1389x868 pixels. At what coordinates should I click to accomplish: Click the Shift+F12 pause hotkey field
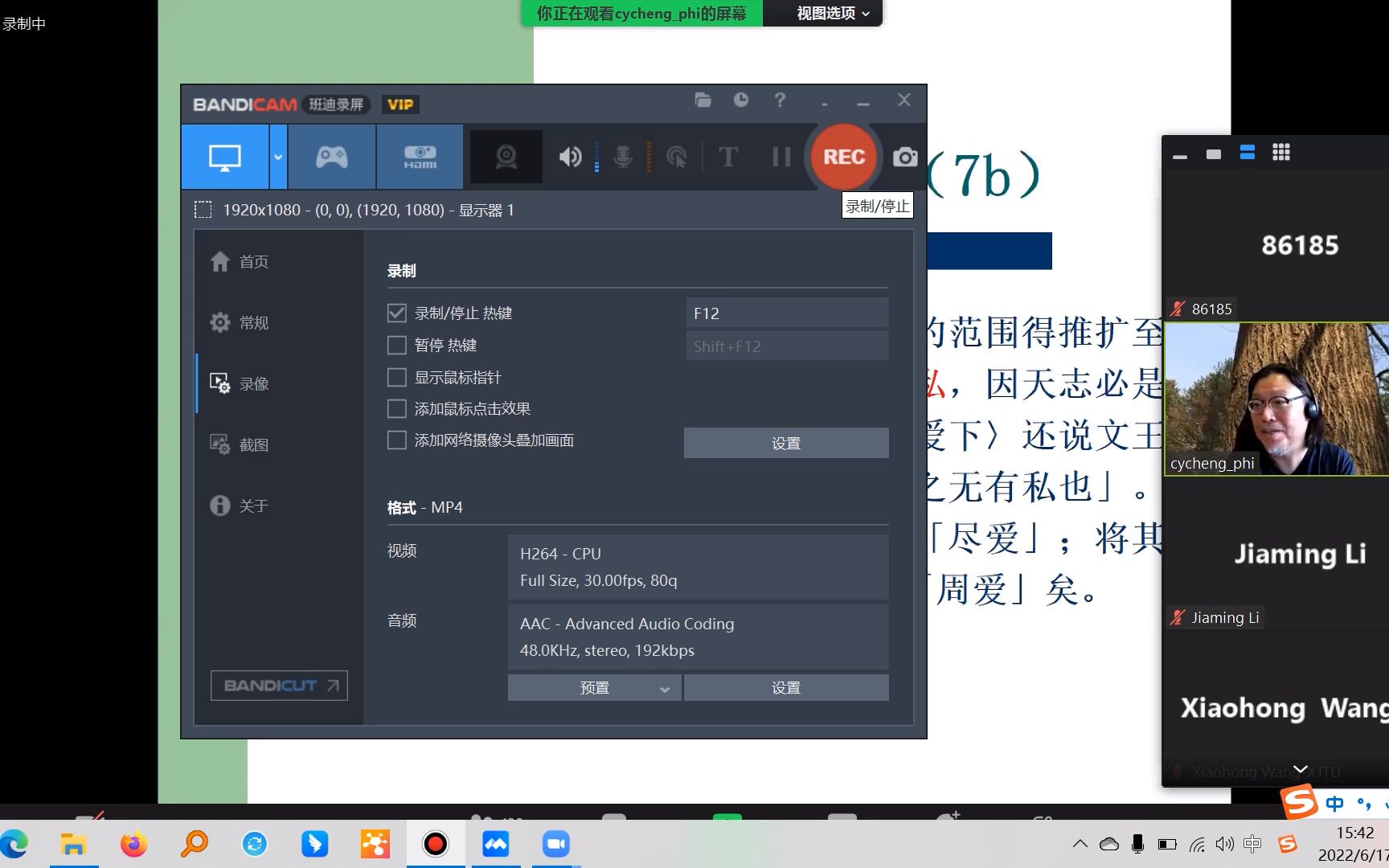787,346
